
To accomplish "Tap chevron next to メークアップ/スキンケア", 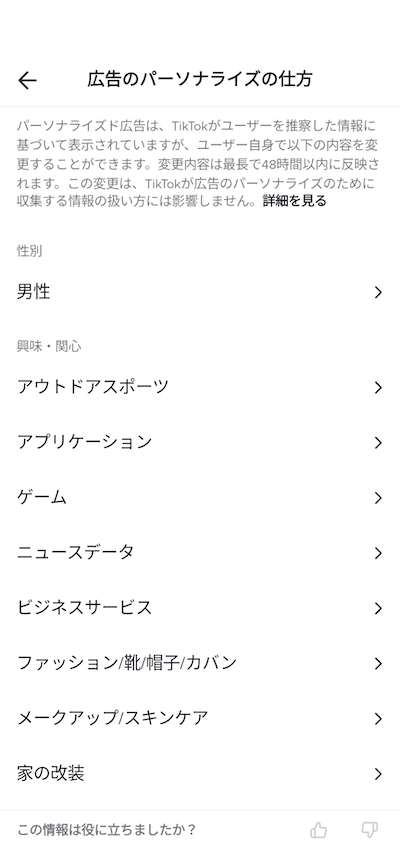I will [378, 719].
